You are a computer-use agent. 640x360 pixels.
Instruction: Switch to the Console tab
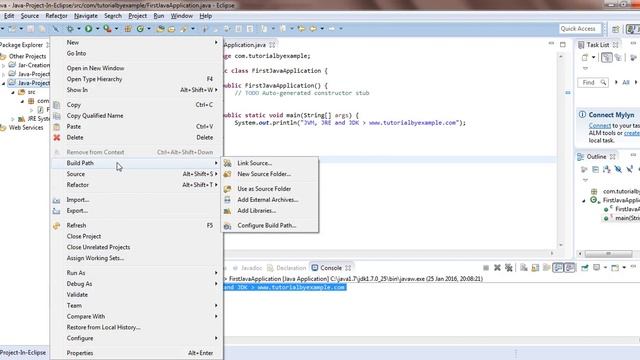[331, 268]
